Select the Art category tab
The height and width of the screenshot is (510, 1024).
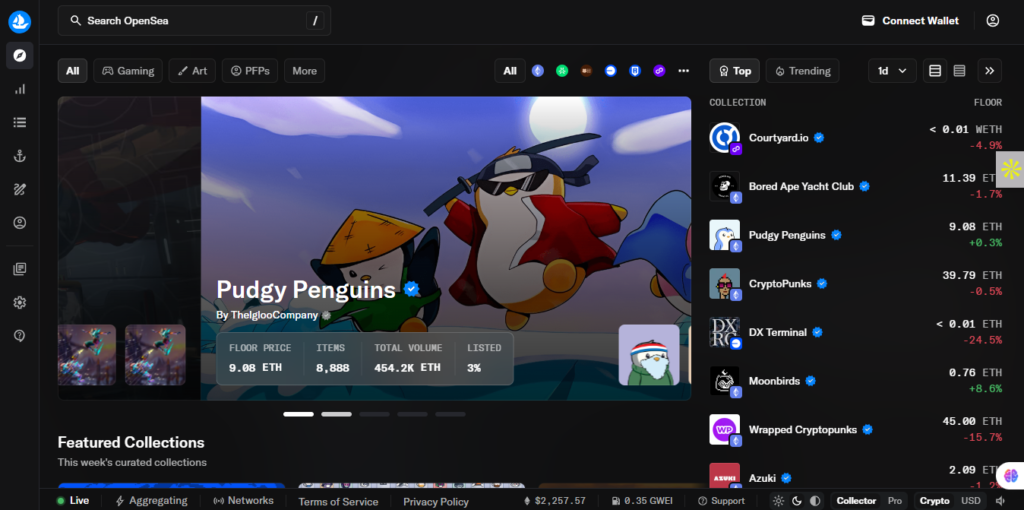pyautogui.click(x=192, y=71)
